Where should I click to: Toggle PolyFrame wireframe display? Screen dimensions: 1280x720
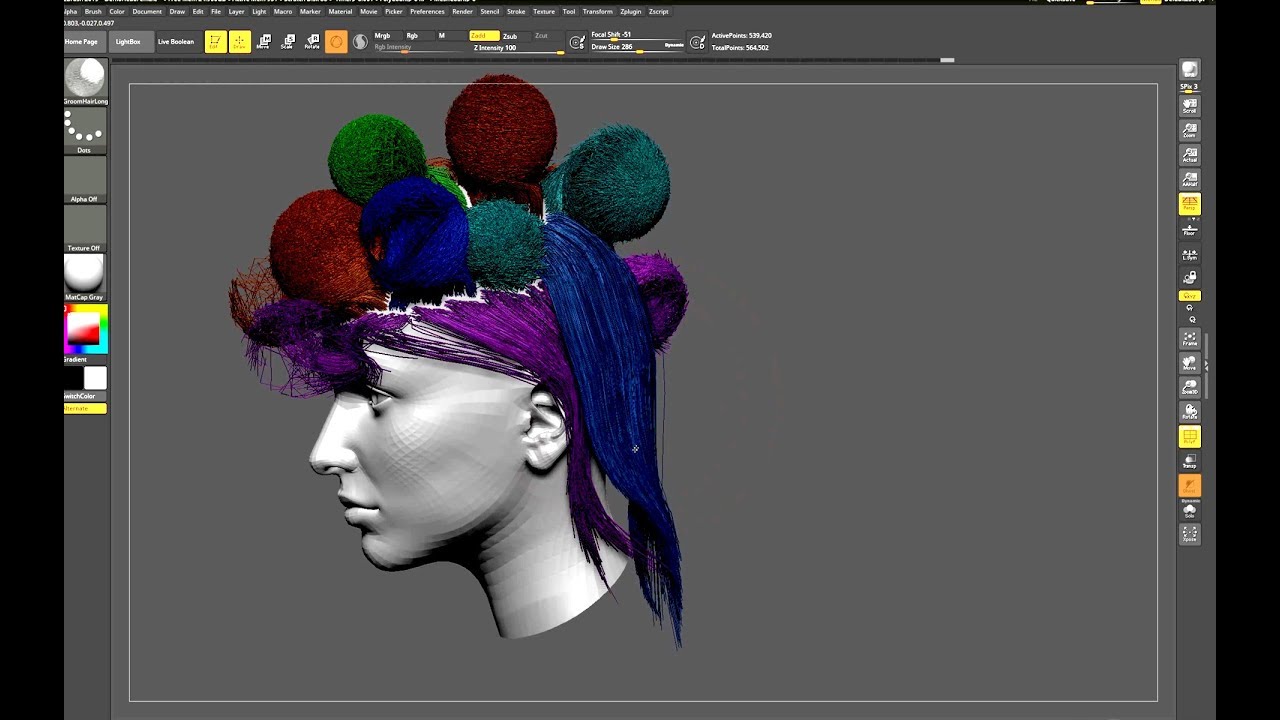pos(1189,436)
